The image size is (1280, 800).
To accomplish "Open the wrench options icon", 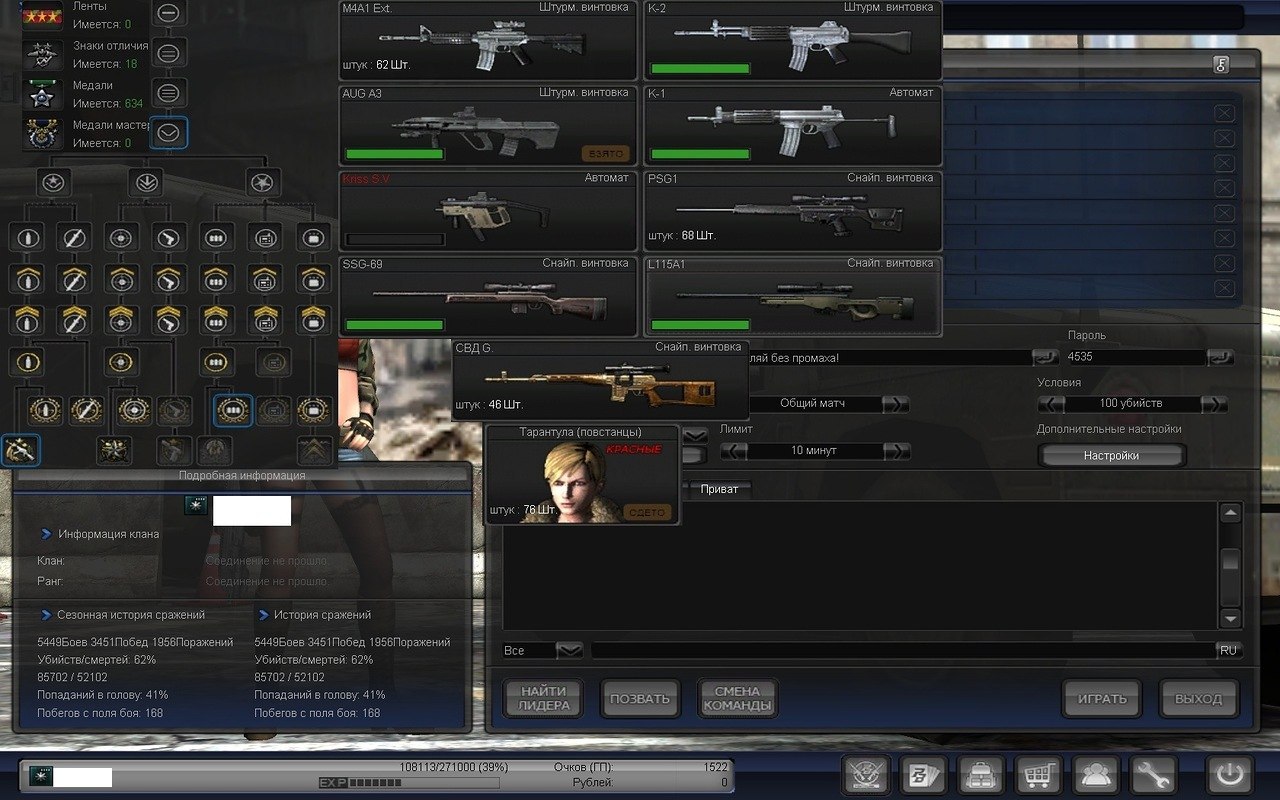I will pyautogui.click(x=1154, y=775).
